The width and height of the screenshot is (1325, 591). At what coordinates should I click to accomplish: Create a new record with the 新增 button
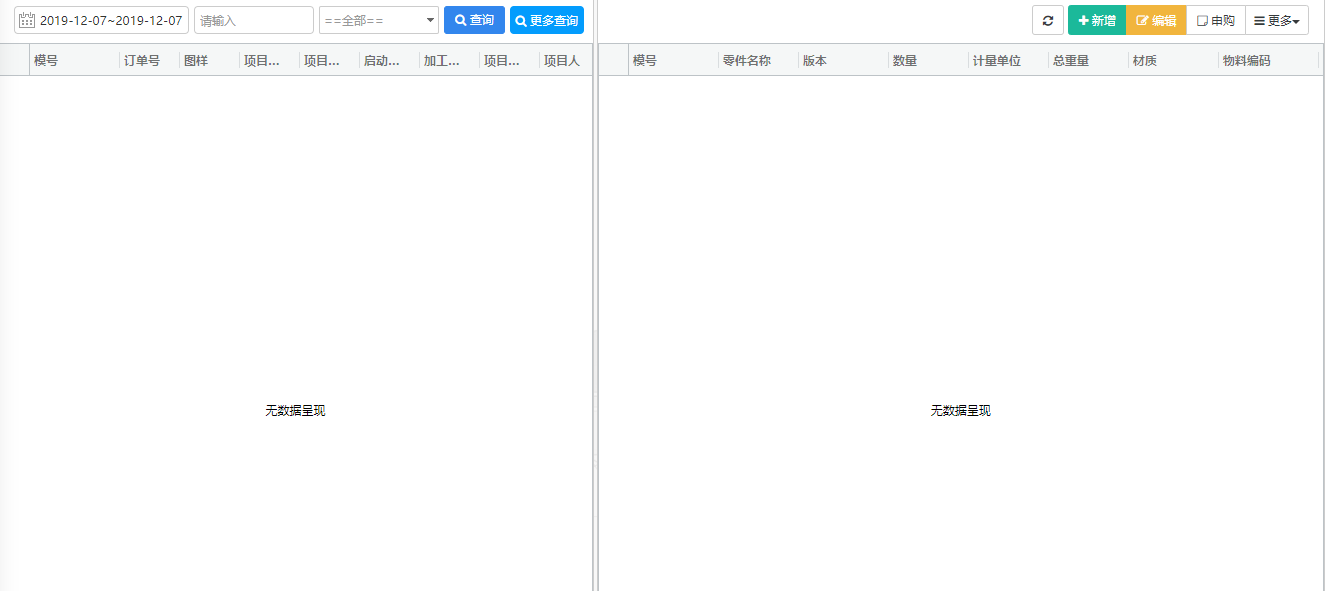click(x=1095, y=19)
